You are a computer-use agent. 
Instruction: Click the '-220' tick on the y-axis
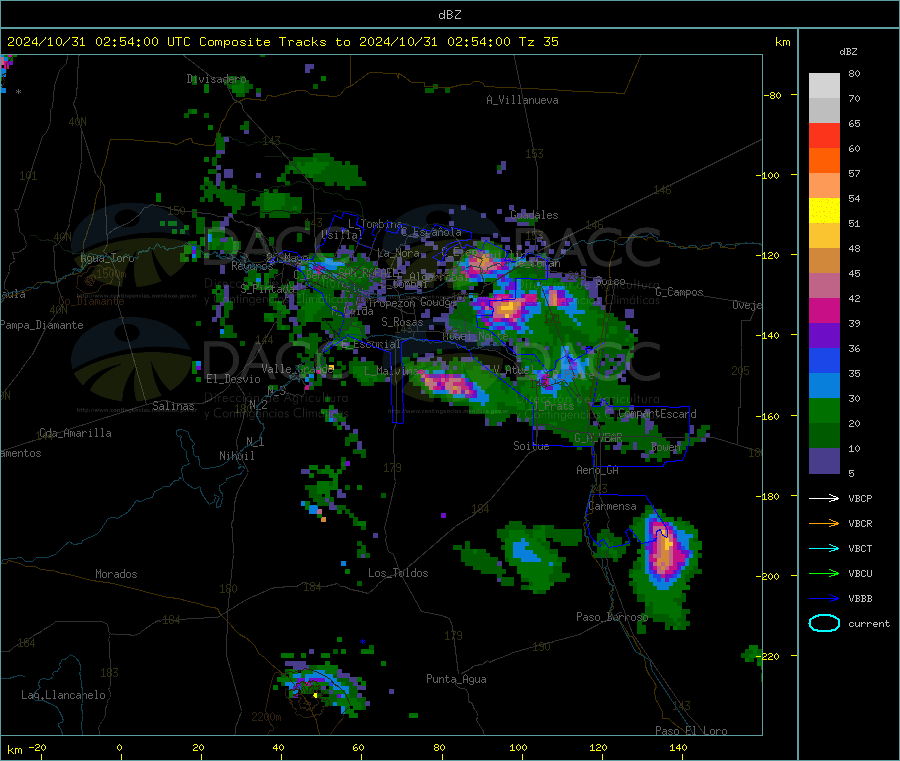click(x=767, y=656)
